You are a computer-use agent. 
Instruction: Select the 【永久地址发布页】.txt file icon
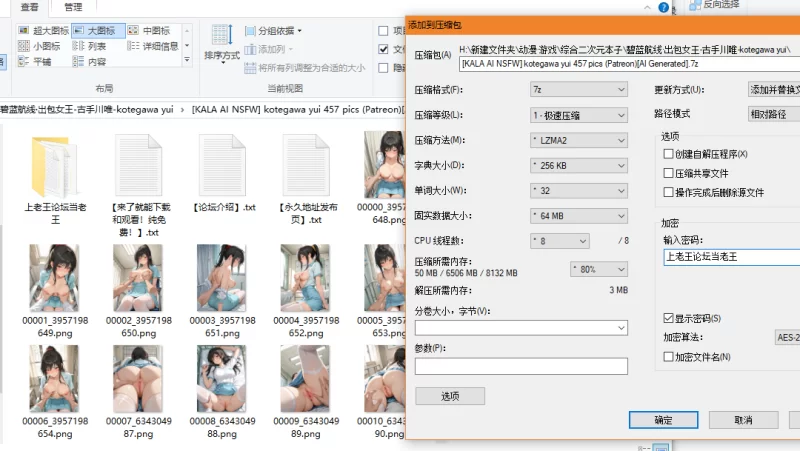tap(306, 167)
